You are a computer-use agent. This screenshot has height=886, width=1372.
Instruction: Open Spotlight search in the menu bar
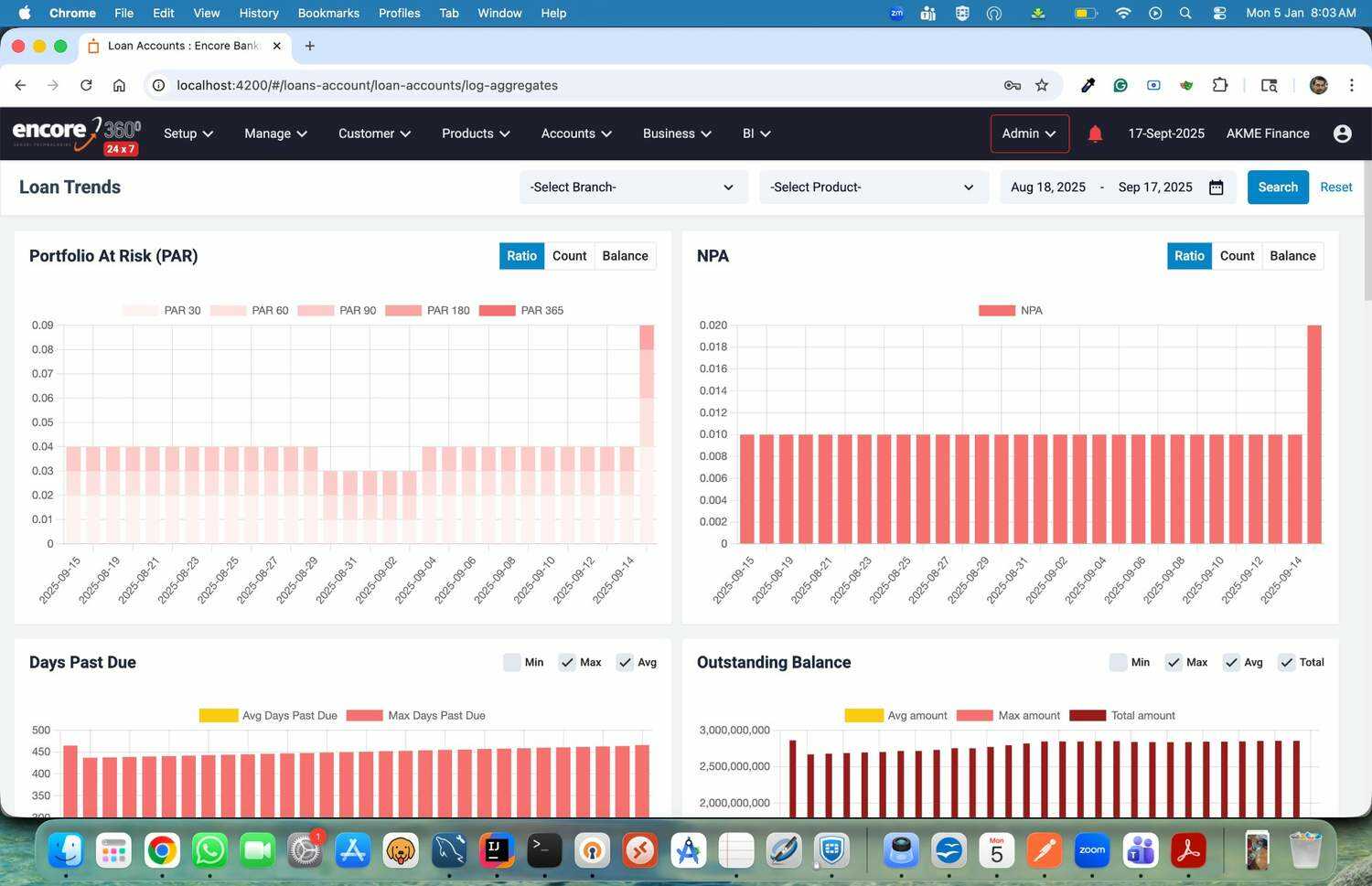tap(1185, 13)
